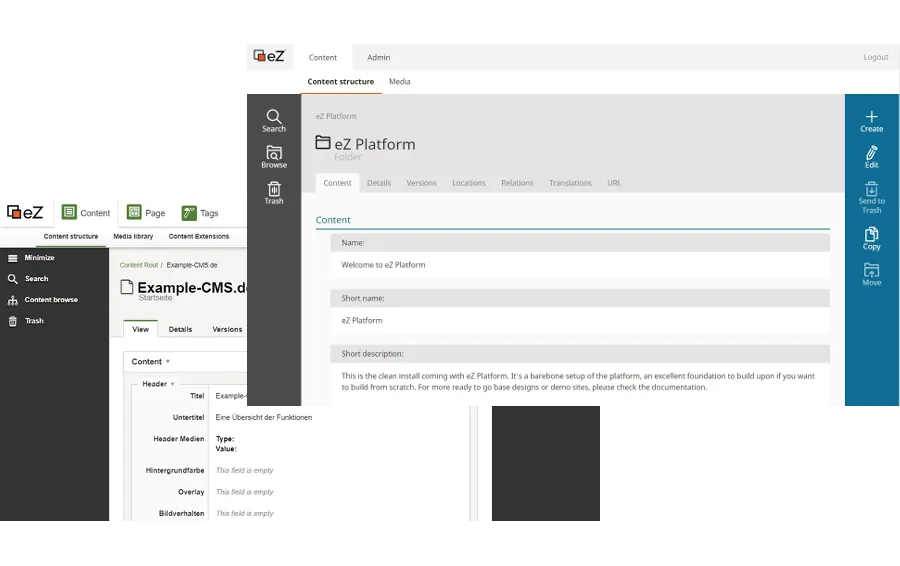Select the Details tab in back window

[180, 329]
